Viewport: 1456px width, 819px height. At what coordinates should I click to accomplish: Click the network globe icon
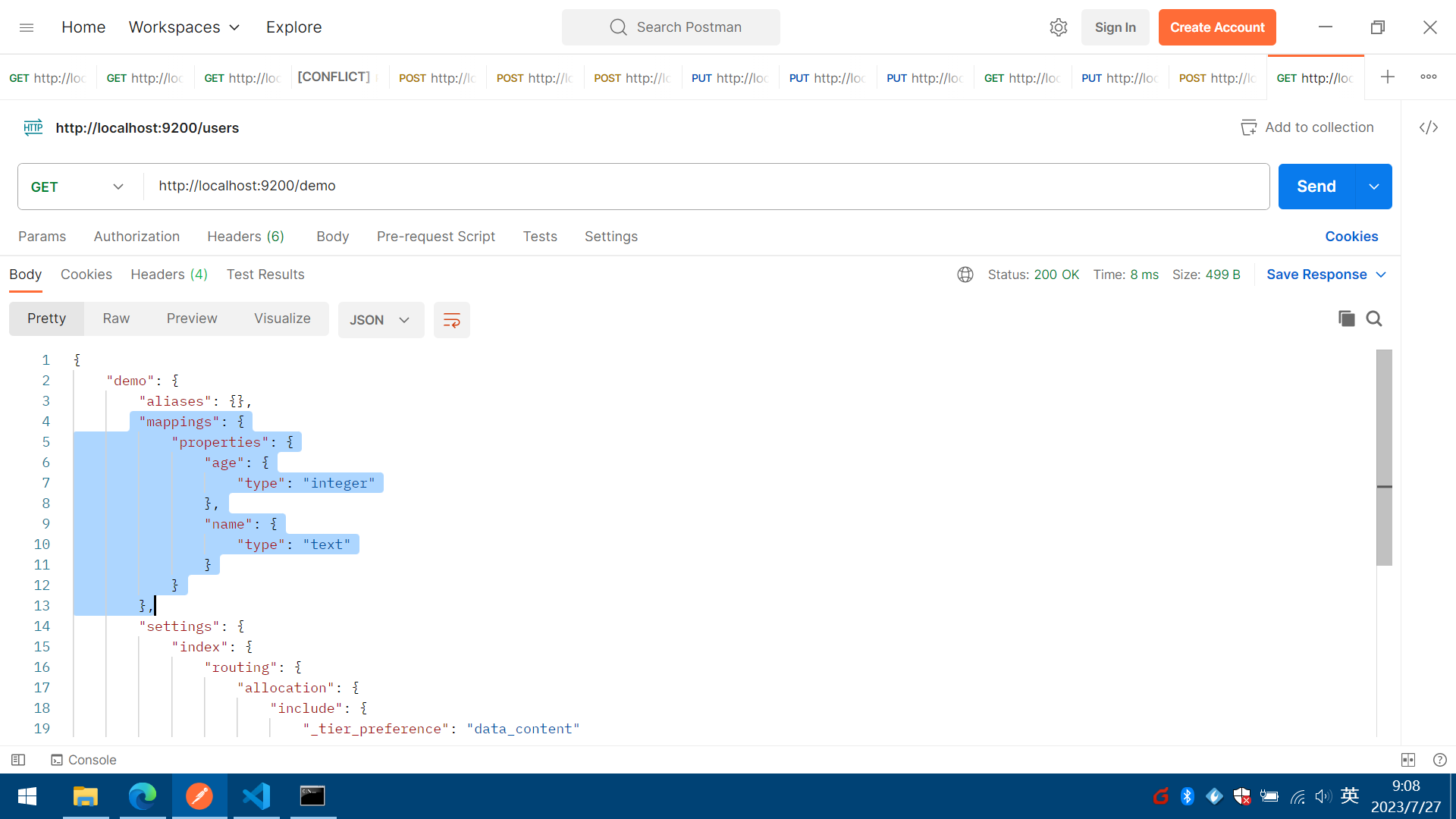(x=965, y=275)
